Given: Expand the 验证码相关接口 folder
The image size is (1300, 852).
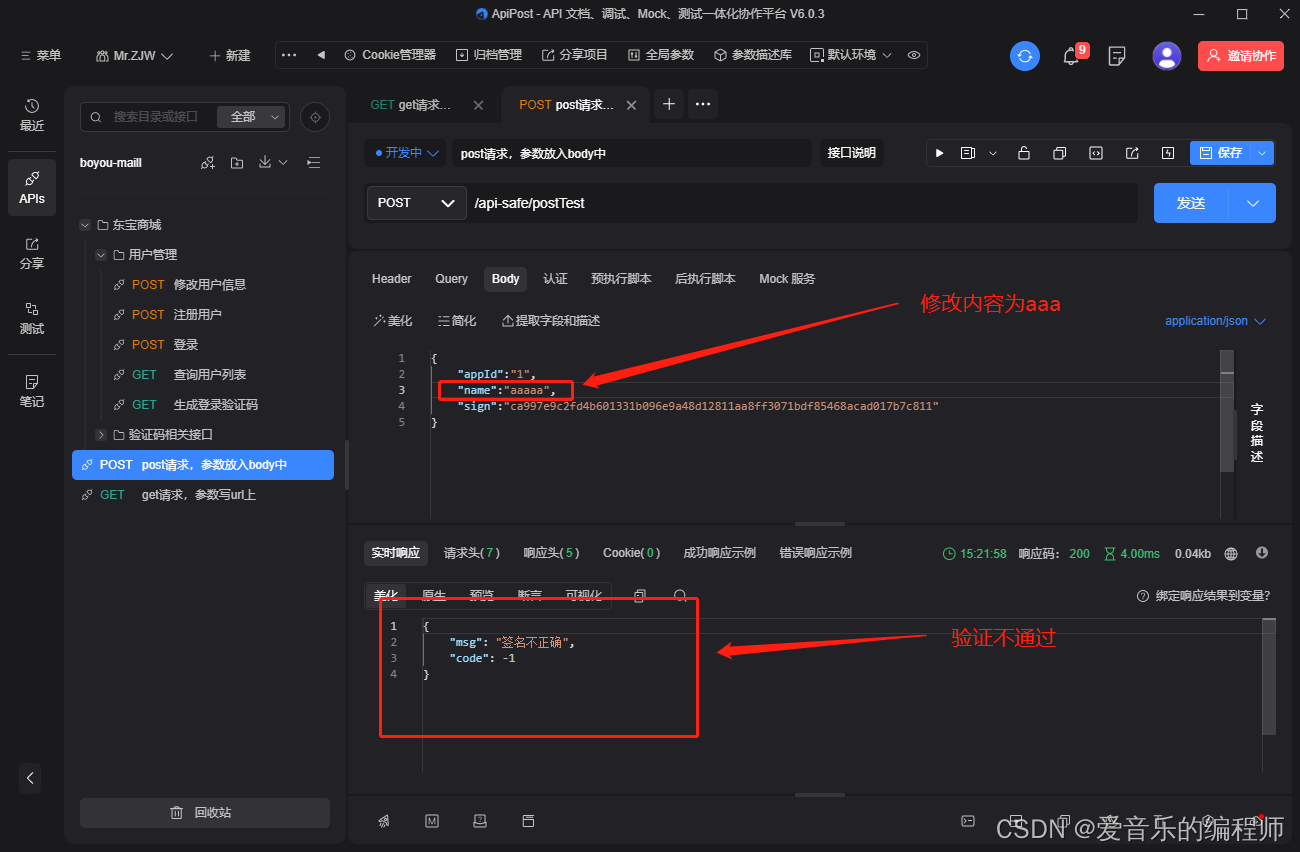Looking at the screenshot, I should click(100, 434).
